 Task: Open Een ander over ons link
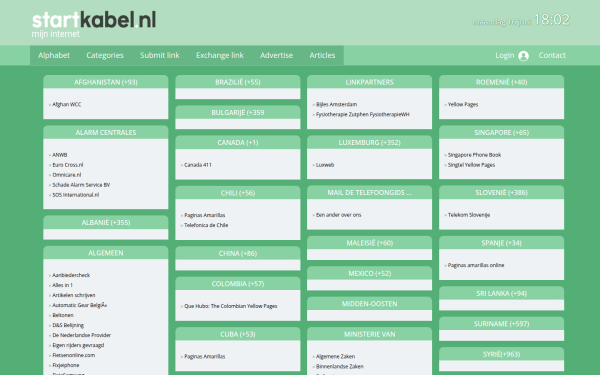click(x=339, y=215)
